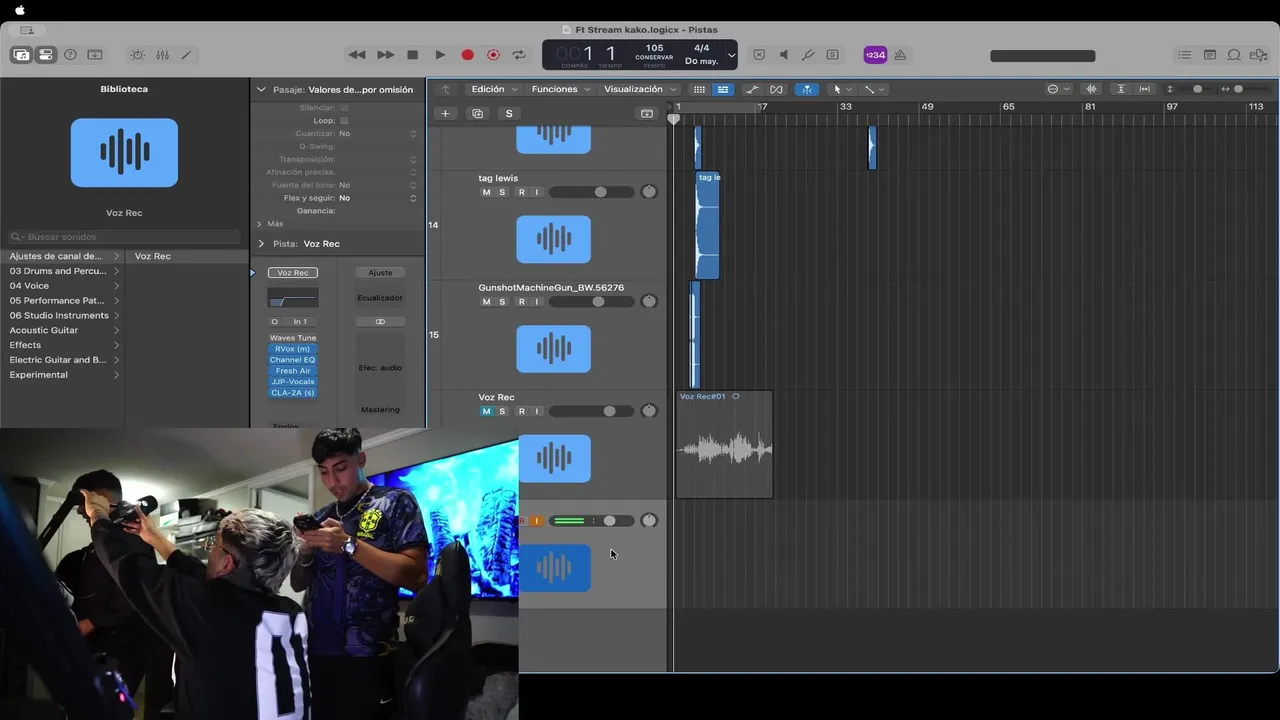1280x720 pixels.
Task: Toggle the blue Catch playhead button
Action: pyautogui.click(x=806, y=89)
